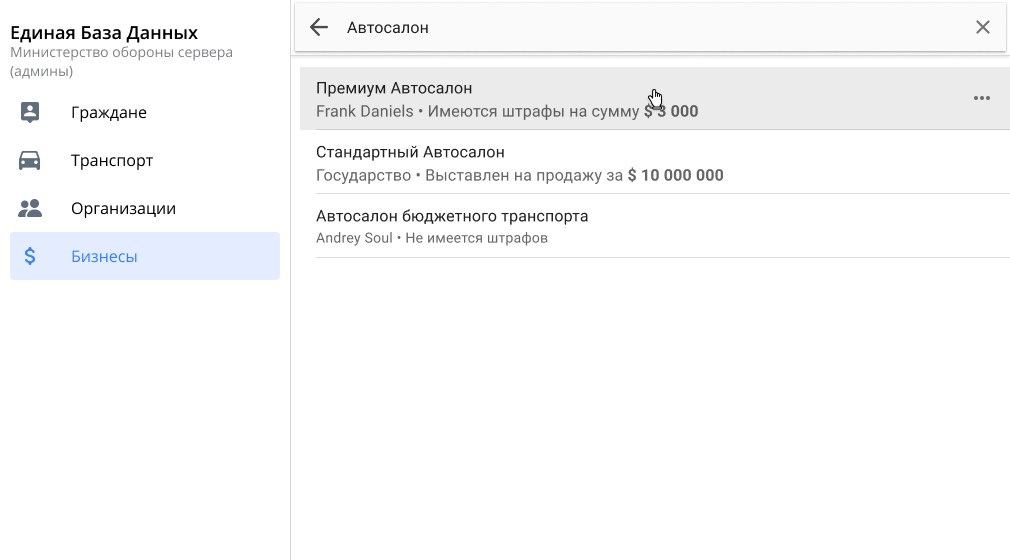Screen dimensions: 1010x560
Task: Click owner name Andrey Soul
Action: point(354,239)
